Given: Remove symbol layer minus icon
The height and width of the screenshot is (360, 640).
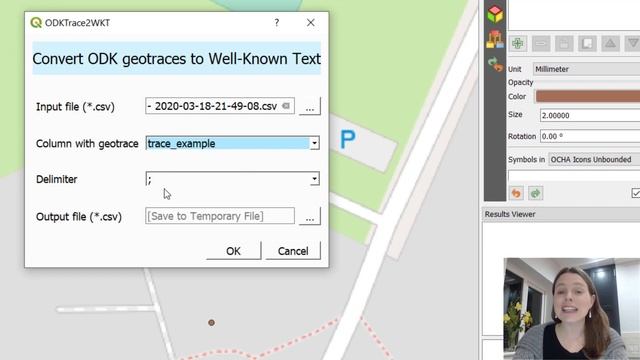Looking at the screenshot, I should point(541,43).
